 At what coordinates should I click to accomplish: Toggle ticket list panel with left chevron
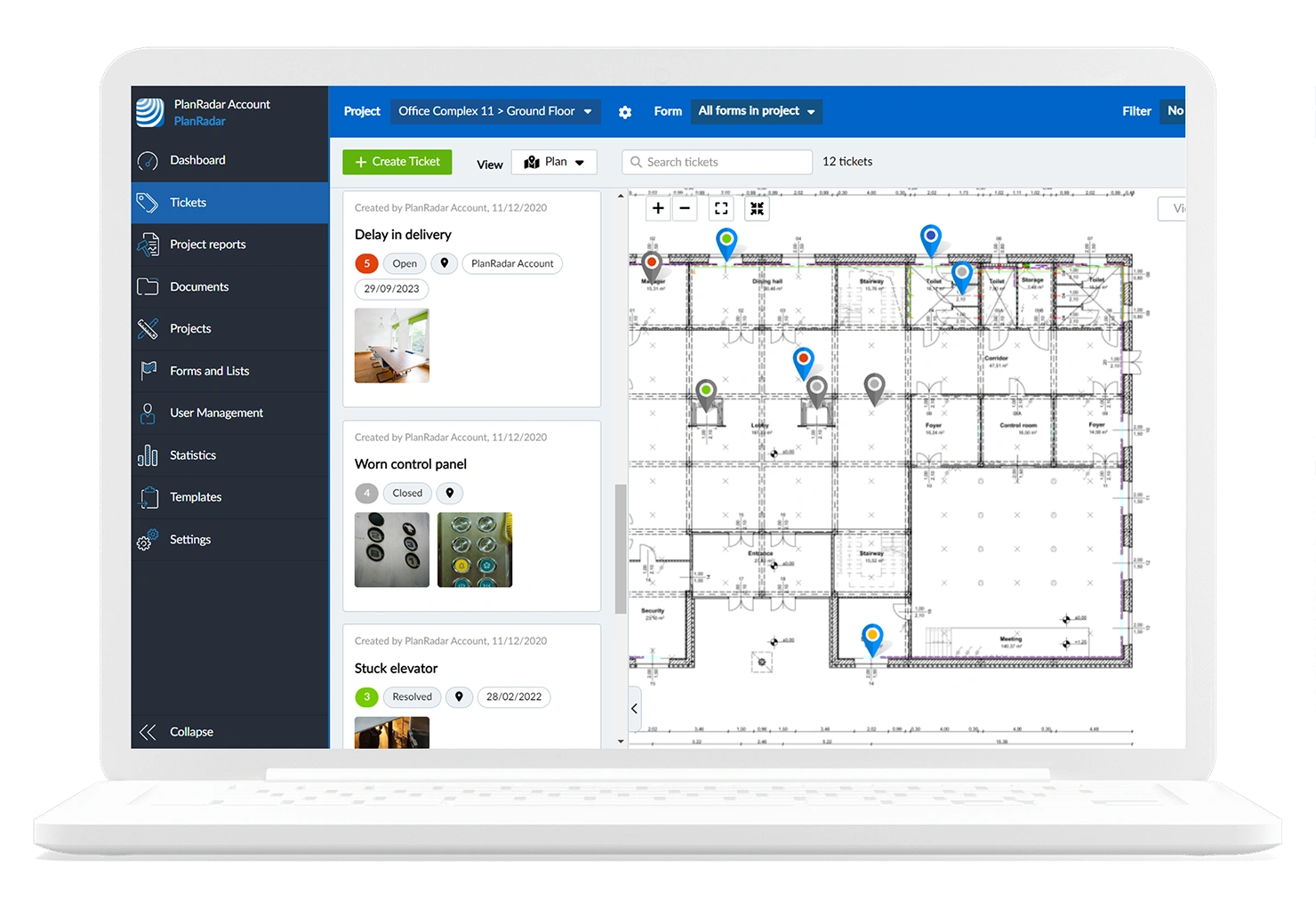coord(634,709)
